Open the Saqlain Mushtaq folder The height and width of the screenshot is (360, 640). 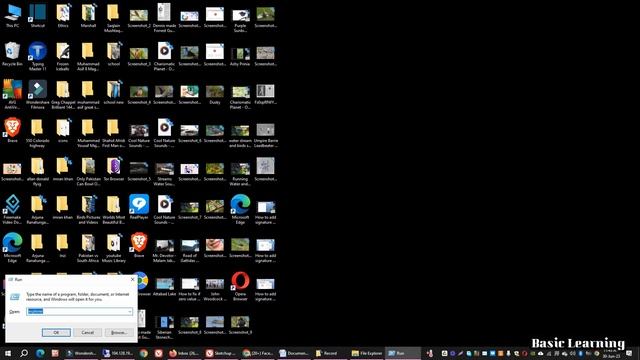point(113,18)
